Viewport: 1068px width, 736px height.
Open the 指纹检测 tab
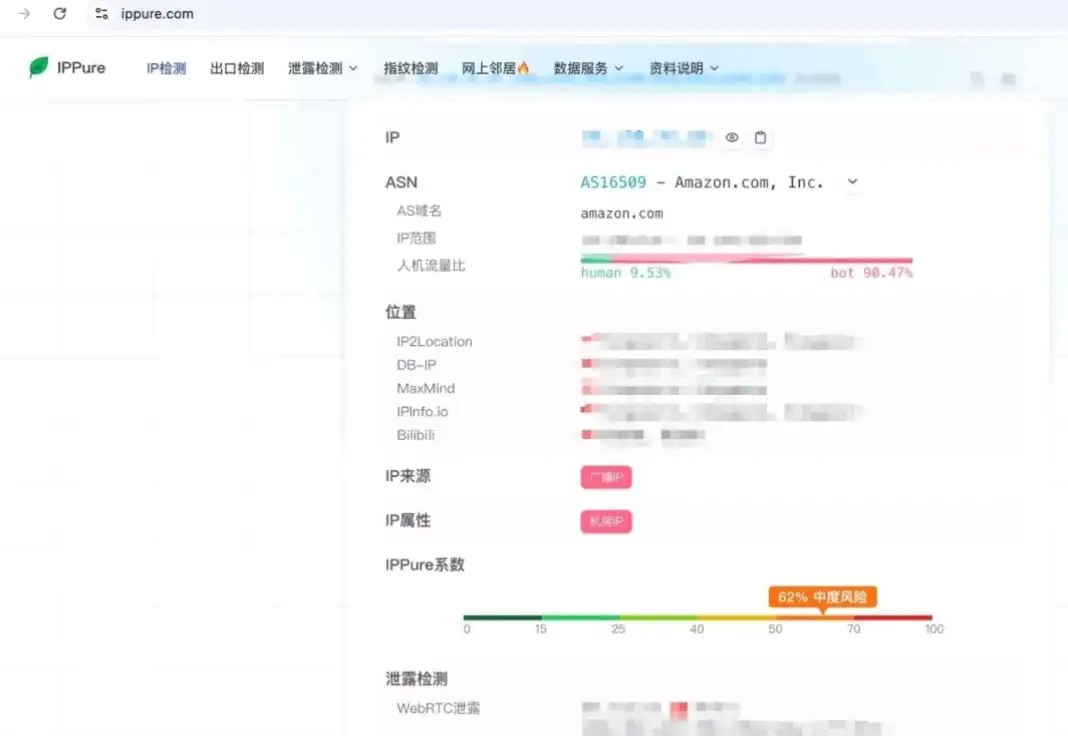coord(411,68)
